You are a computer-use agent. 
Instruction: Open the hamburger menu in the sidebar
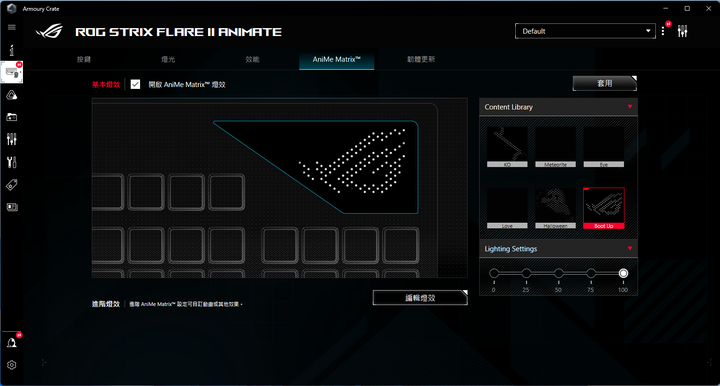tap(11, 28)
